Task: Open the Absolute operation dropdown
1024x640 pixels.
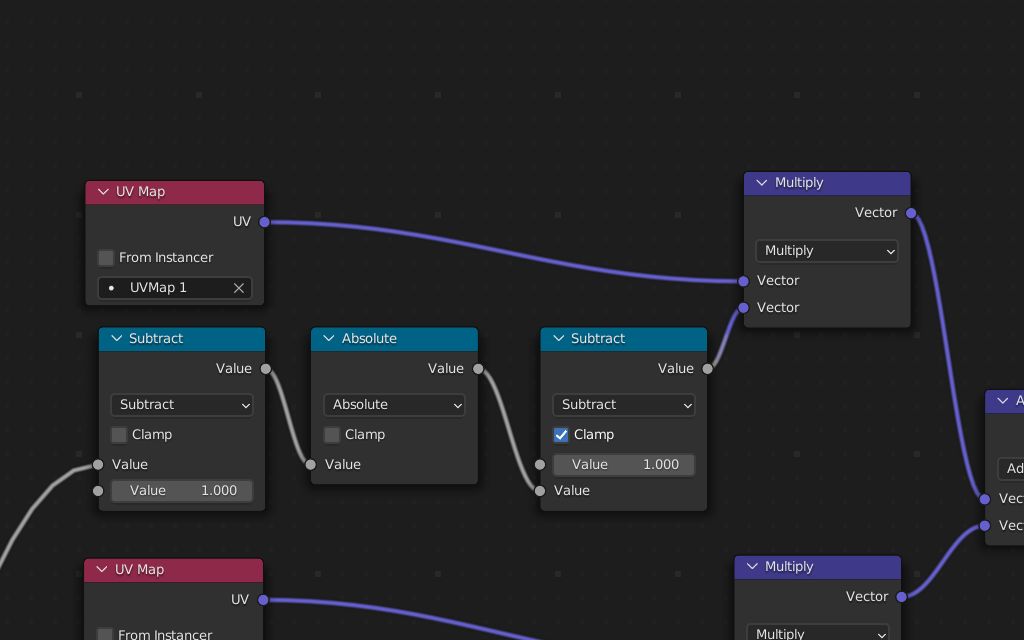Action: (394, 405)
